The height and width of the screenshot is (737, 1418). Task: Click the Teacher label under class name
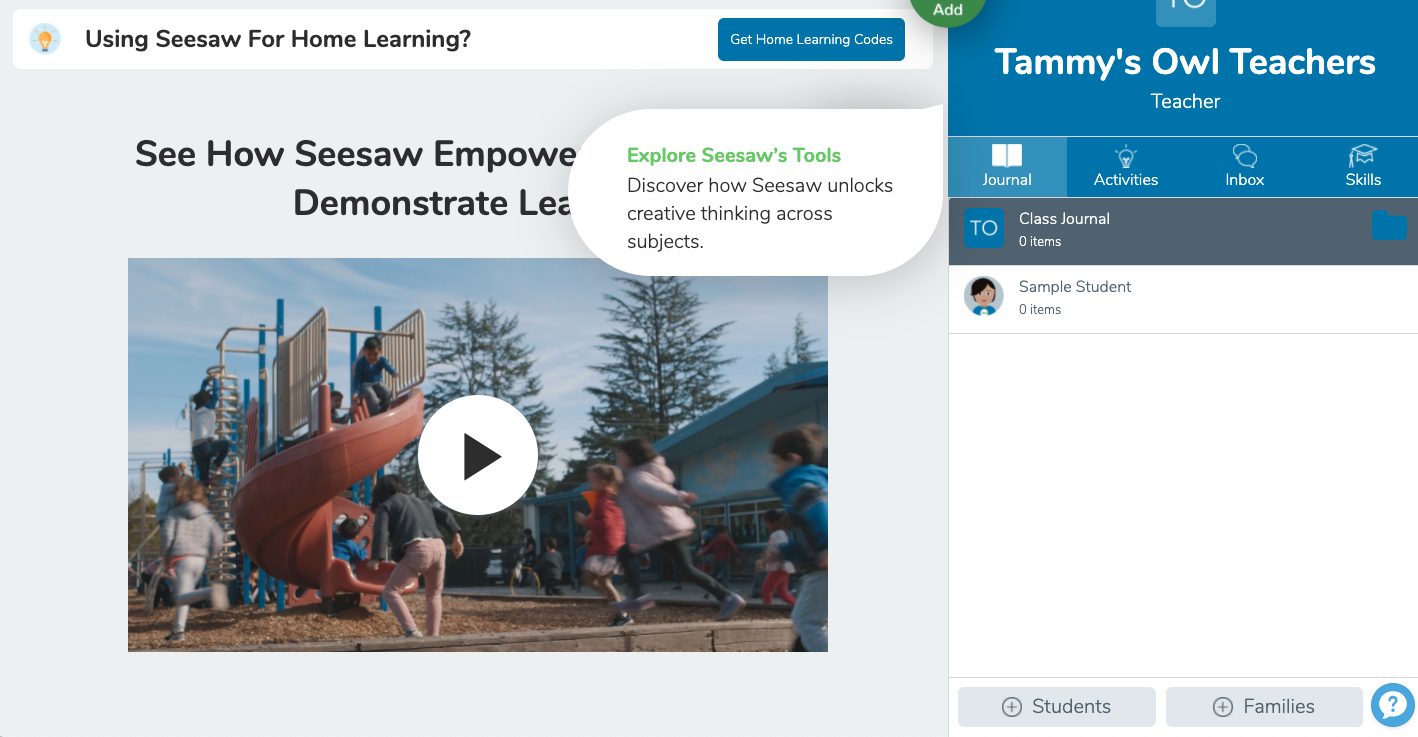[1185, 101]
